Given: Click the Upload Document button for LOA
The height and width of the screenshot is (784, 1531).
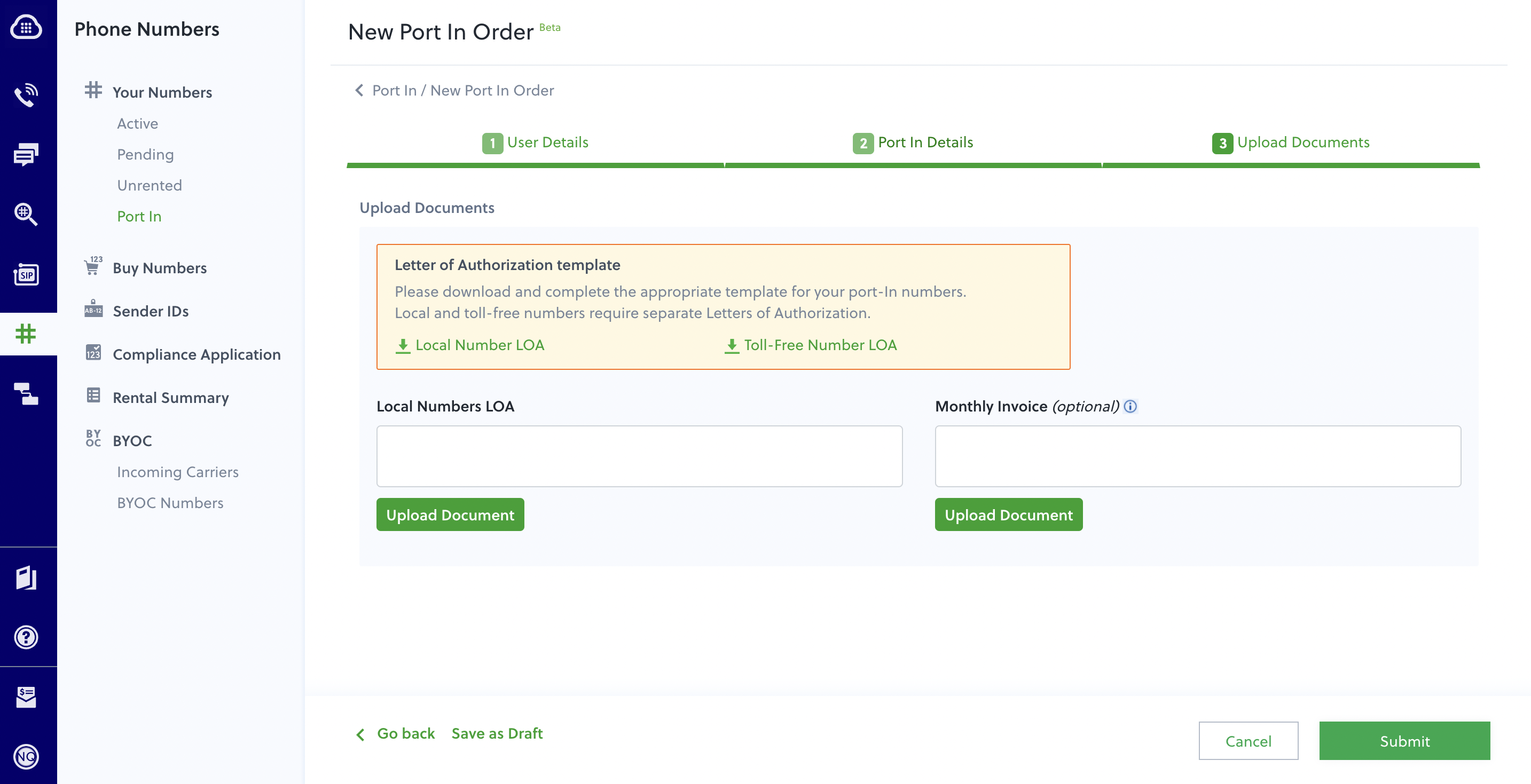Looking at the screenshot, I should tap(450, 514).
